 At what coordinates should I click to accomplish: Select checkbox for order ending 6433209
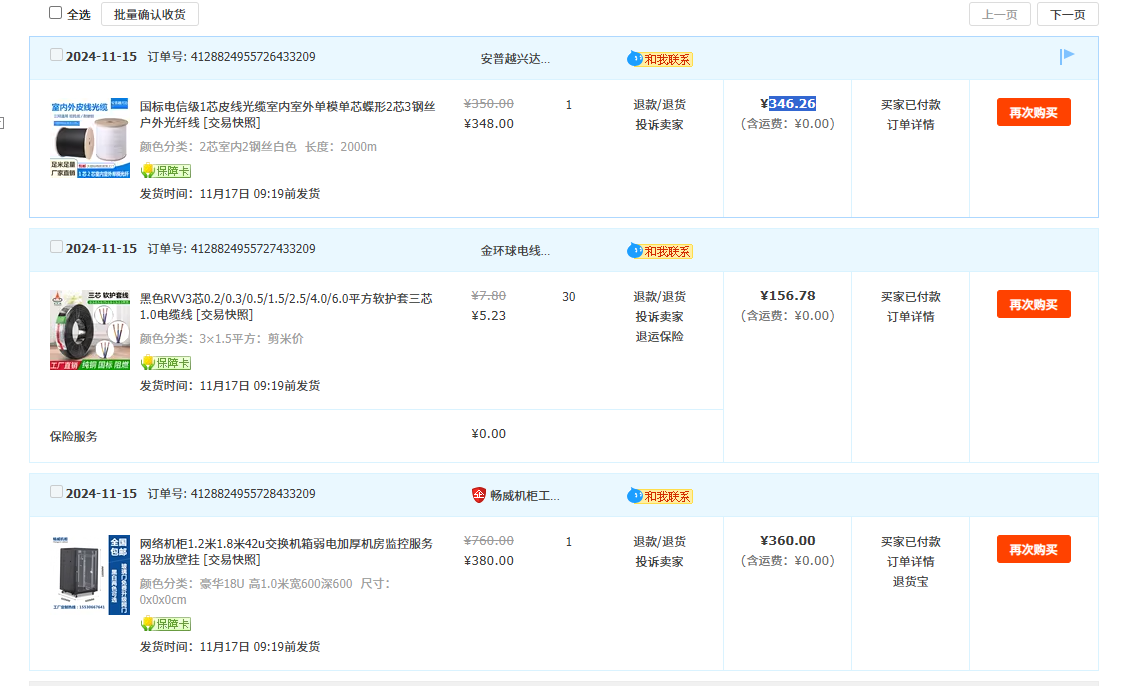pos(56,55)
